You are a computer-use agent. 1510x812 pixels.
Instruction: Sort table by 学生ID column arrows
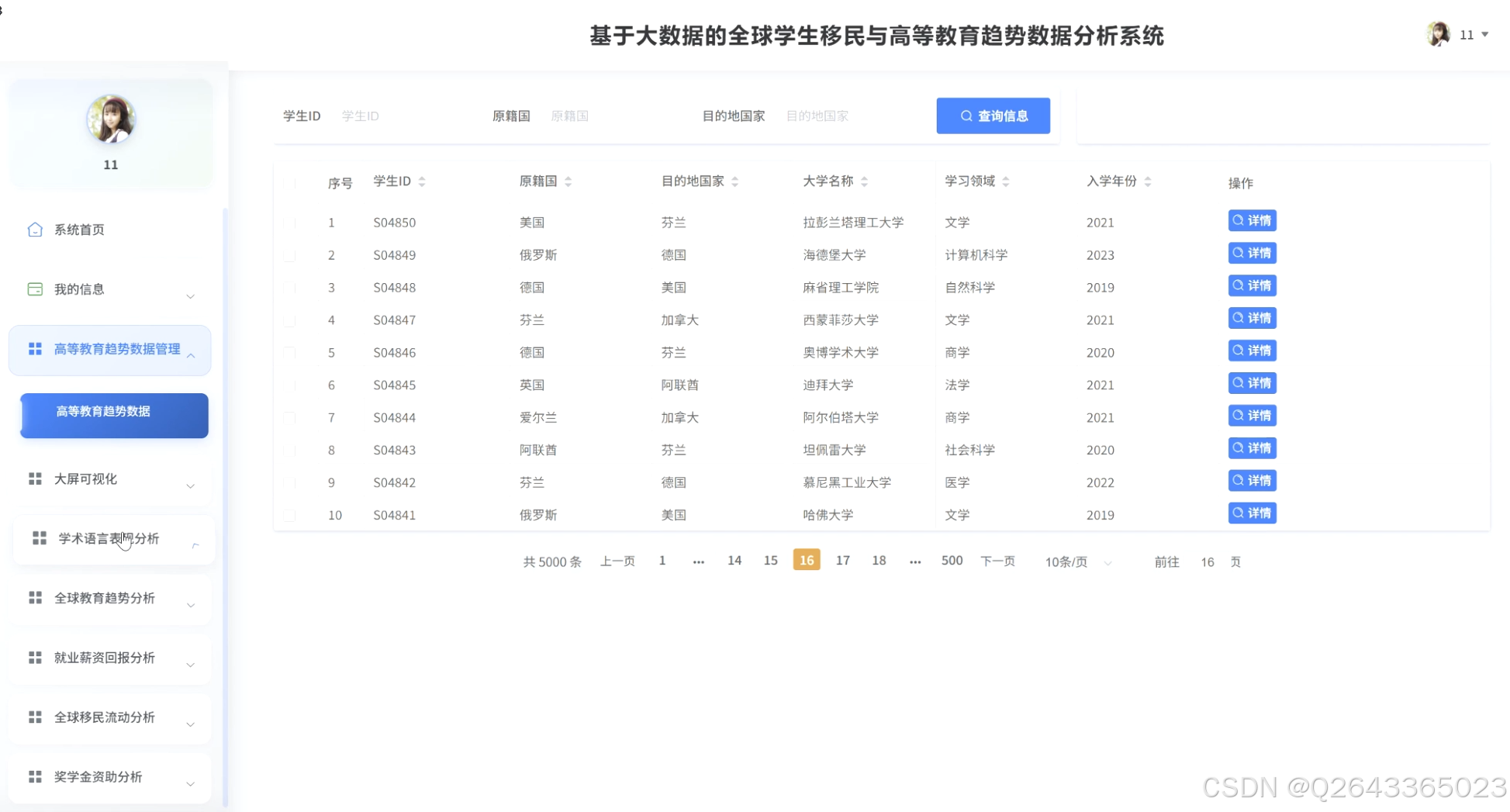click(x=422, y=181)
